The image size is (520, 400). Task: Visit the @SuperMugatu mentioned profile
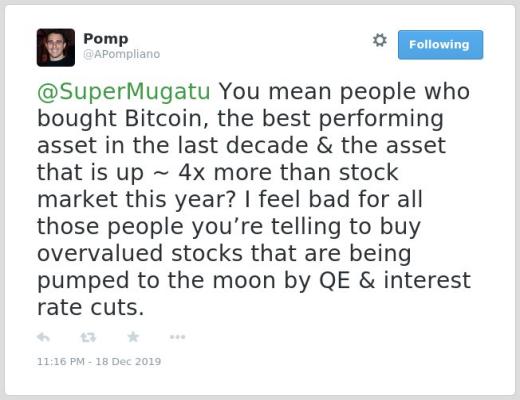pos(124,91)
